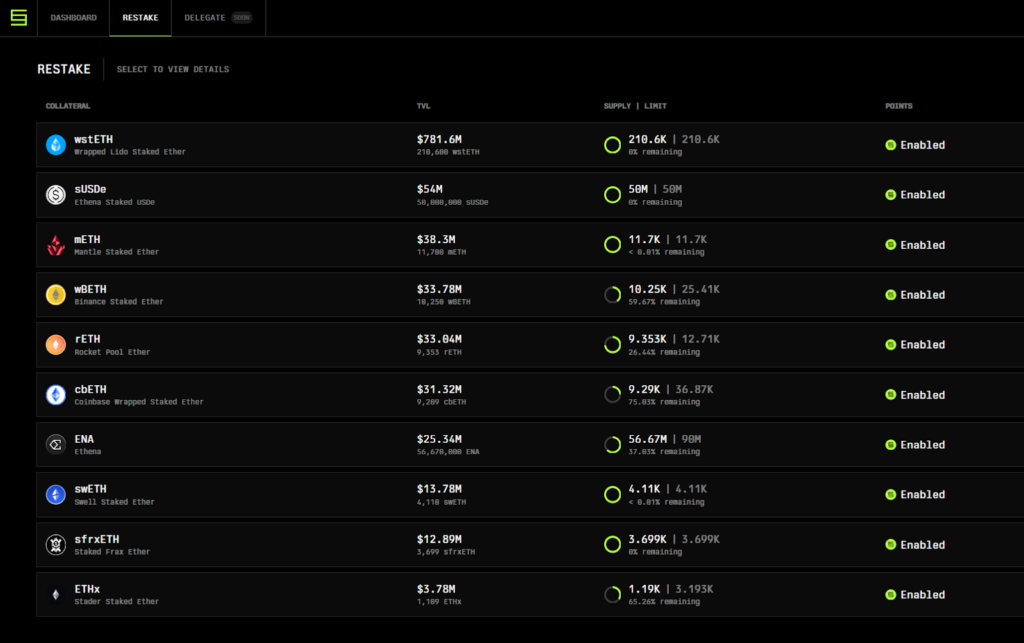
Task: Open swETH Swell Staked Ether details
Action: coord(114,495)
